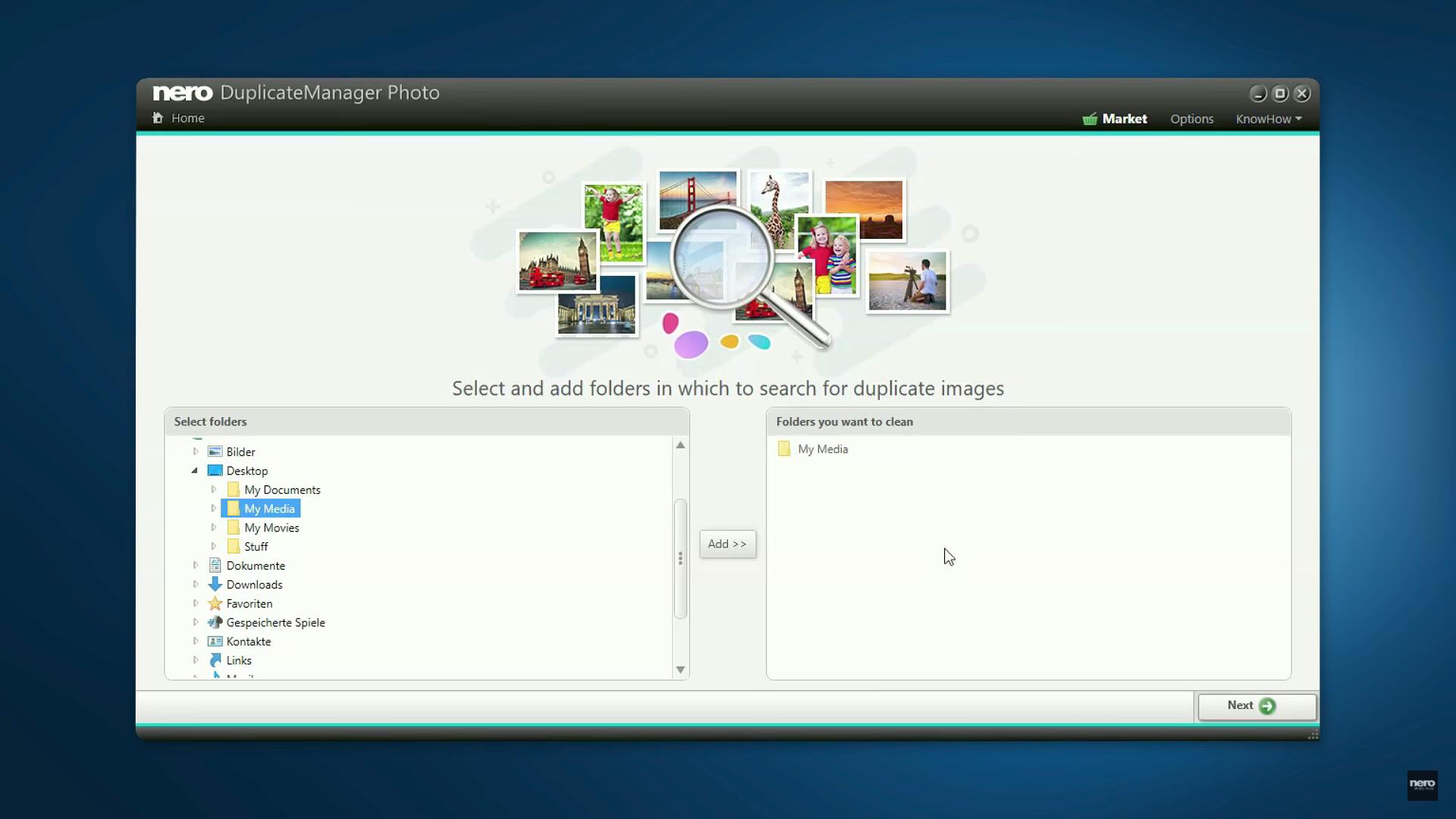Add selected folder with Add >> button

click(727, 544)
